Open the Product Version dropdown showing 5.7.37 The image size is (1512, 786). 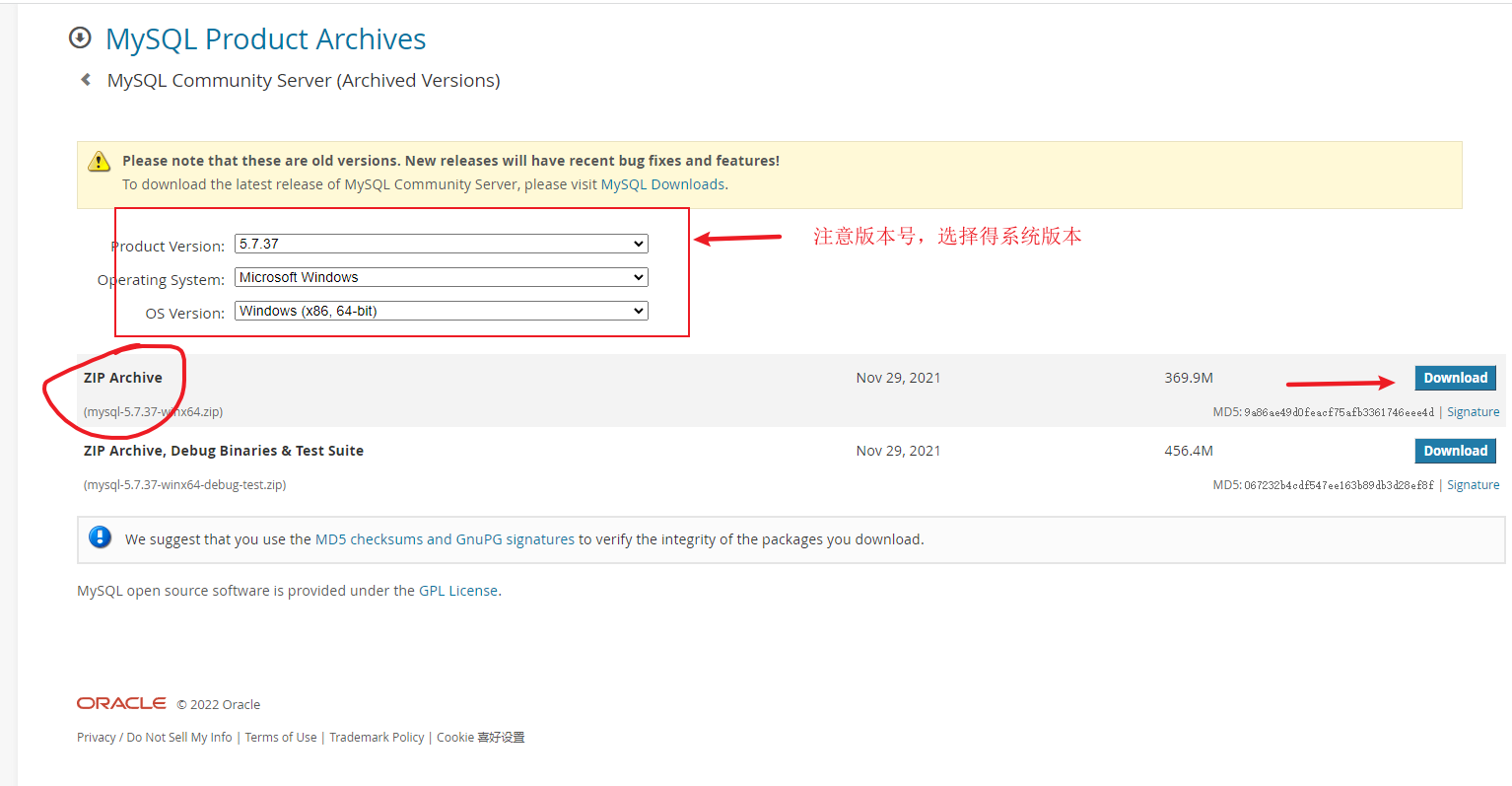tap(442, 244)
